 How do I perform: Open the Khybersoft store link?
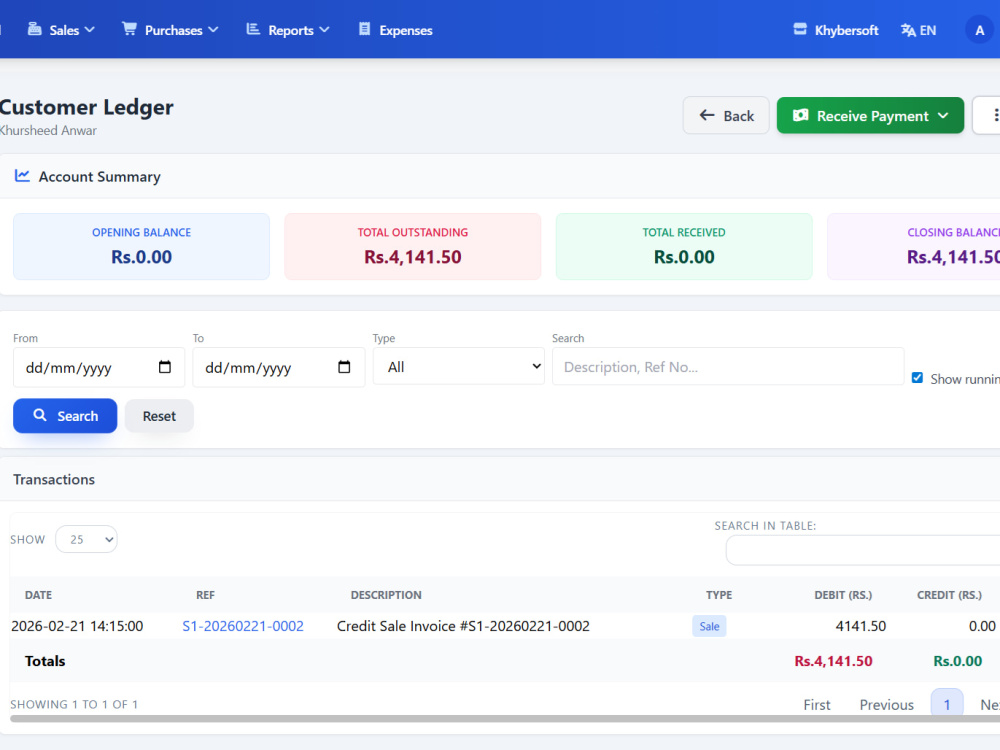(835, 30)
